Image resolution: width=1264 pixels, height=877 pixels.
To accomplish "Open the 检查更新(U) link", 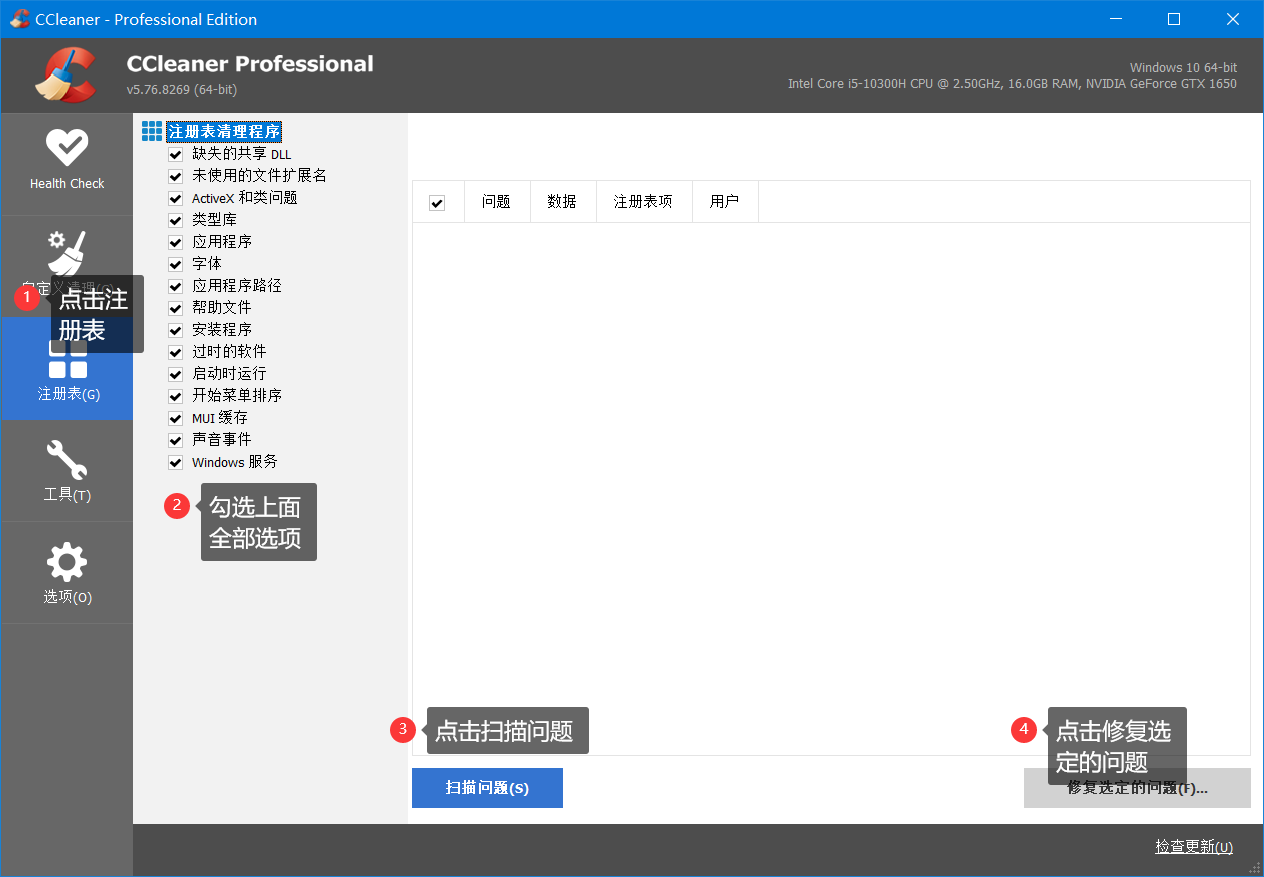I will point(1194,846).
